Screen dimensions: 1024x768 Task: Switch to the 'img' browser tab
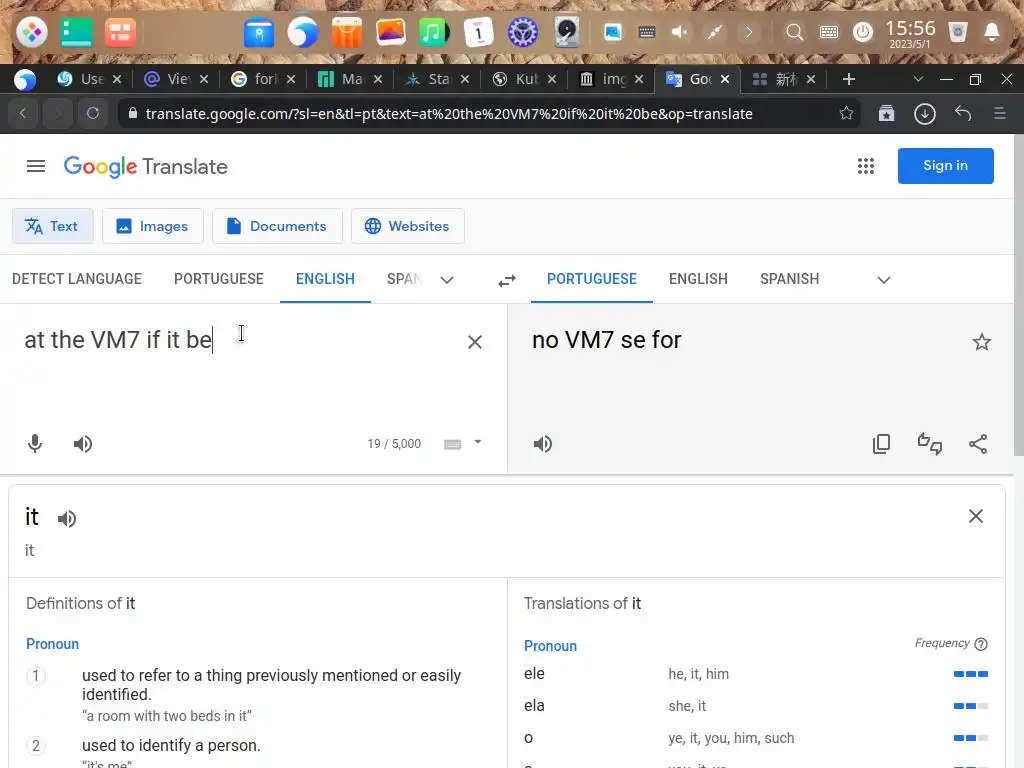pyautogui.click(x=613, y=79)
